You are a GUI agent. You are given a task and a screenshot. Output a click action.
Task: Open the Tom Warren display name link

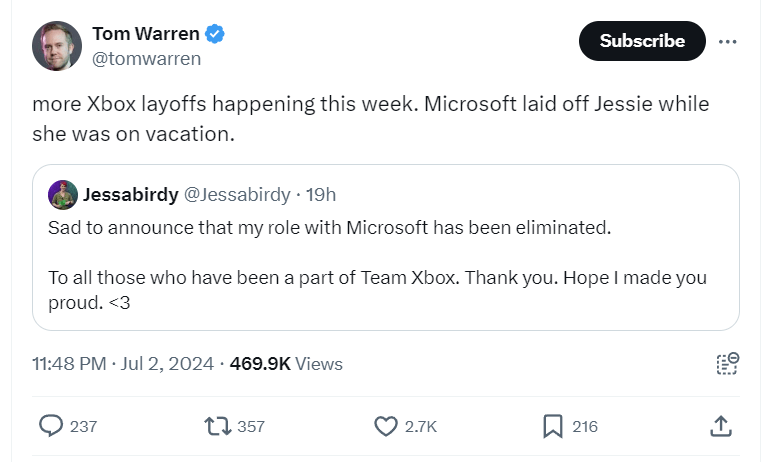click(146, 34)
